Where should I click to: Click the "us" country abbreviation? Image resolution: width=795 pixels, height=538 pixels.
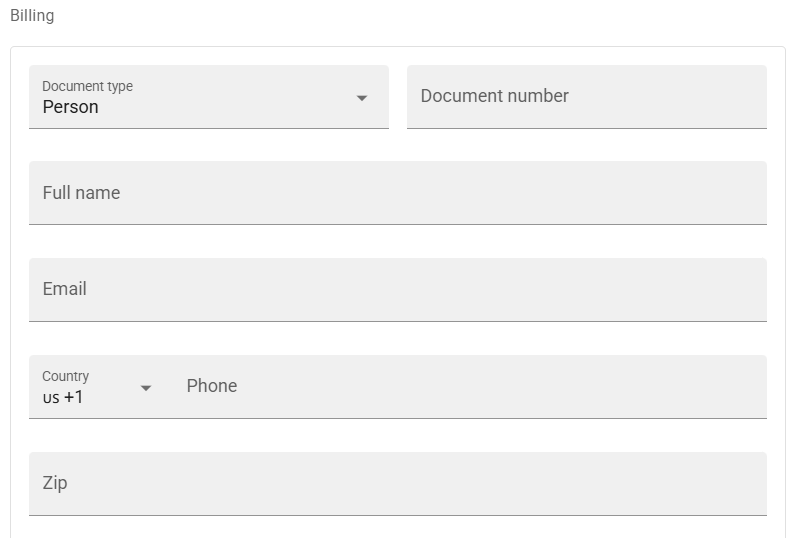click(50, 398)
